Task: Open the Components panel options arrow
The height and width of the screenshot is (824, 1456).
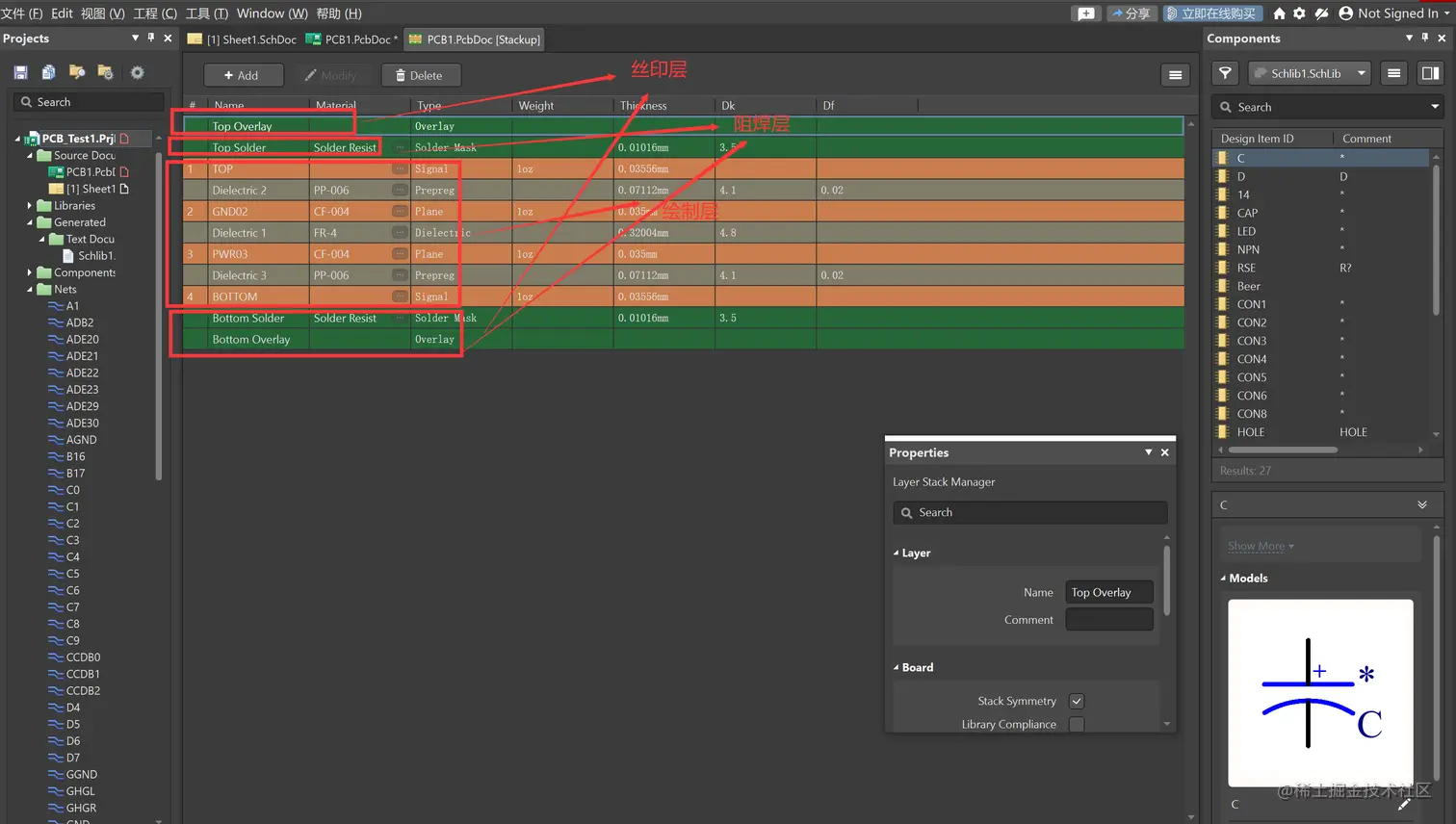Action: (x=1410, y=38)
